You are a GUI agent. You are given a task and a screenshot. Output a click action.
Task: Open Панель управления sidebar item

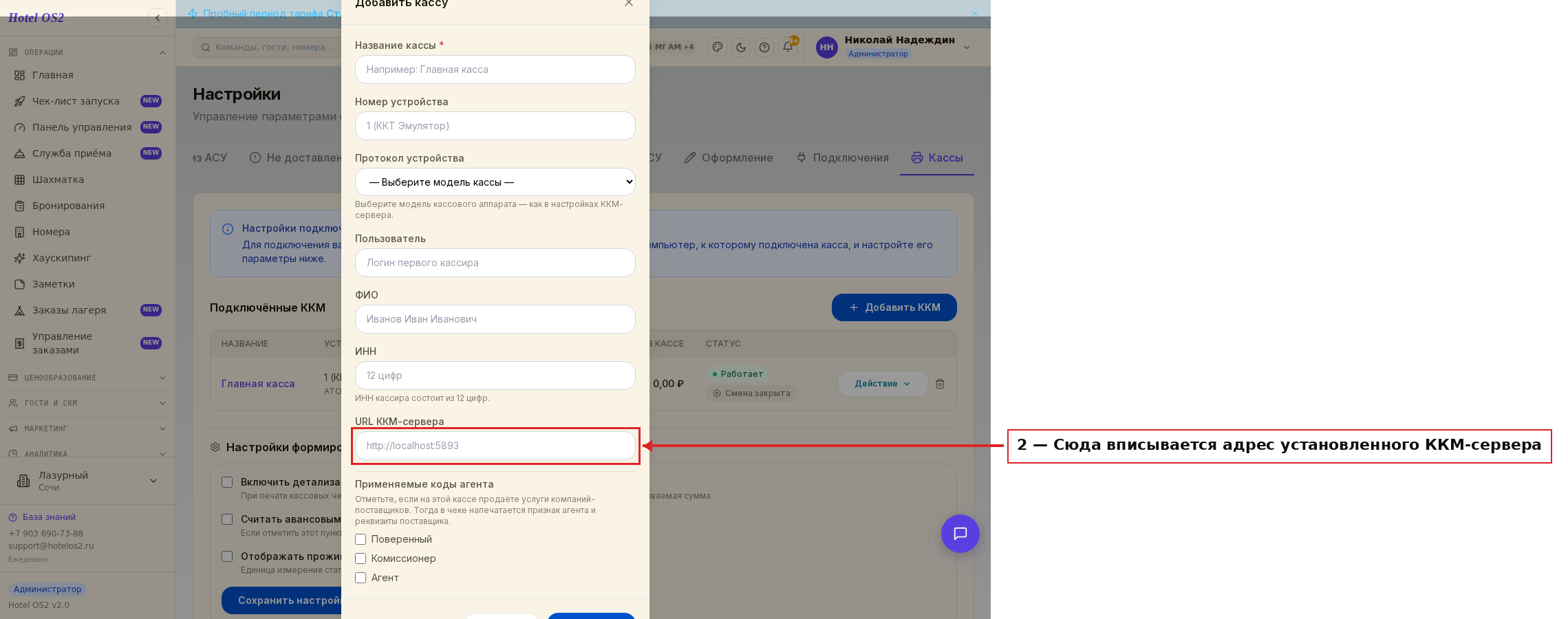(87, 127)
